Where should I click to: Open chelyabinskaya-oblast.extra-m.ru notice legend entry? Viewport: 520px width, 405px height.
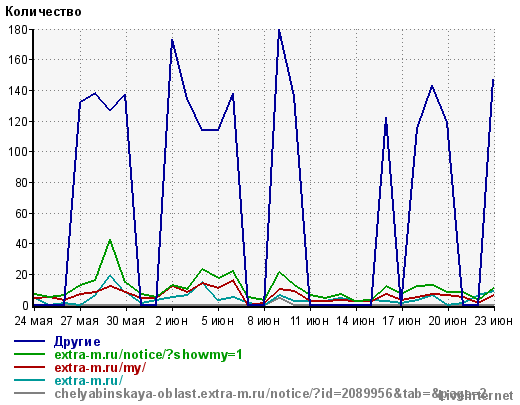coord(270,394)
